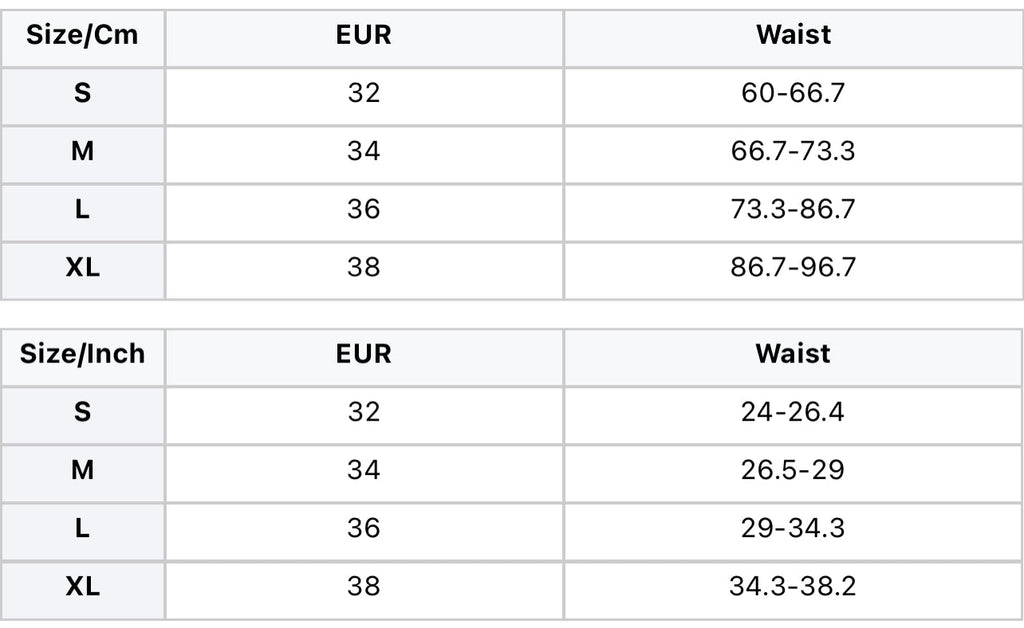This screenshot has width=1024, height=628.
Task: Click EUR 38 in the Inch table
Action: tap(364, 587)
